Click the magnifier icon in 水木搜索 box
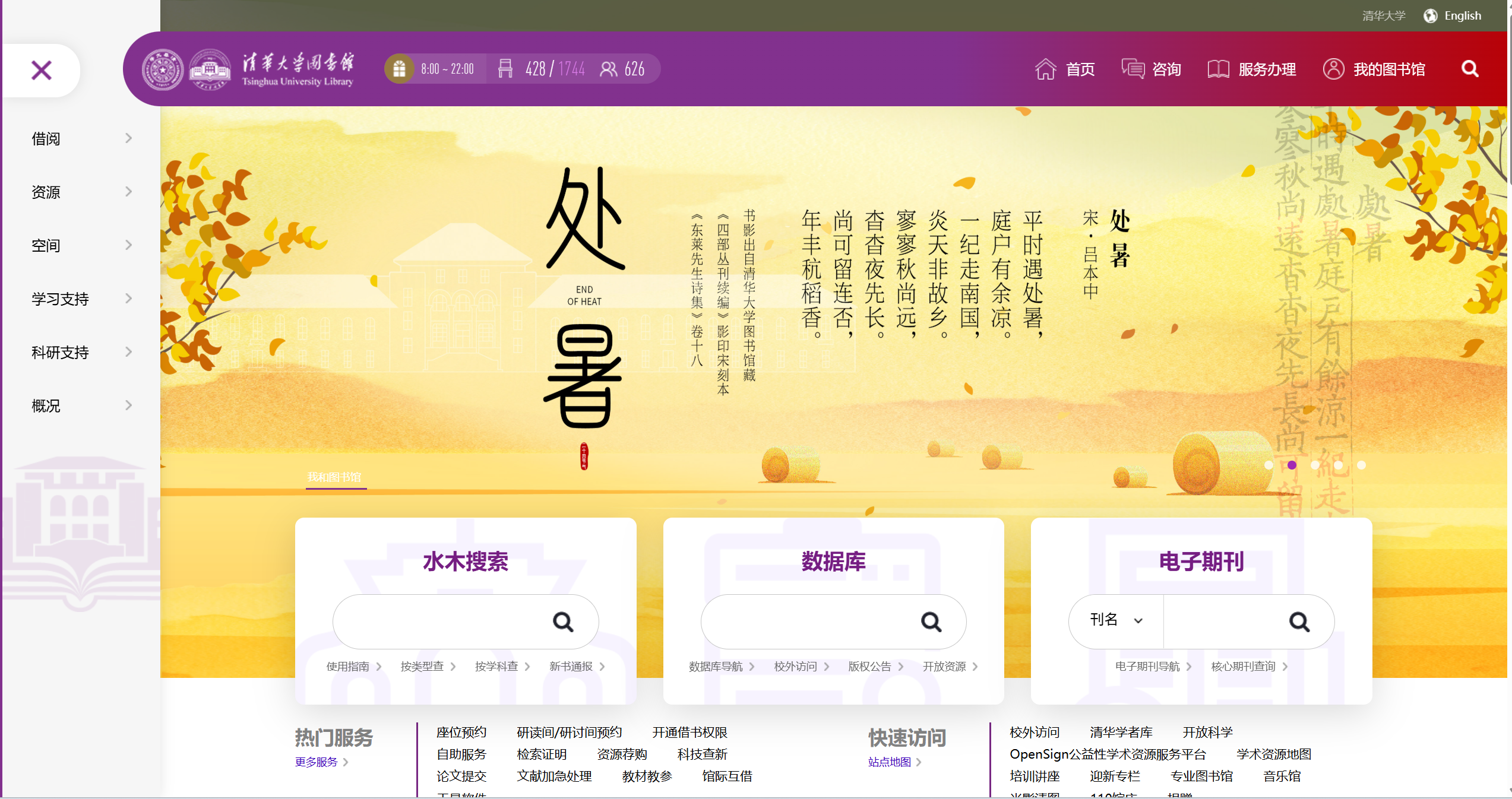The height and width of the screenshot is (799, 1512). pos(564,622)
